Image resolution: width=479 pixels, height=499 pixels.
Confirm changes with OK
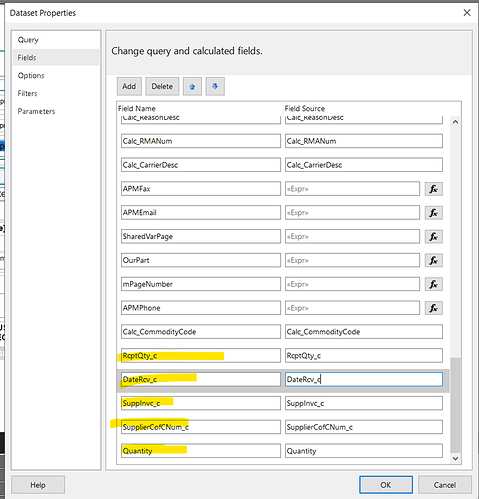[x=386, y=485]
